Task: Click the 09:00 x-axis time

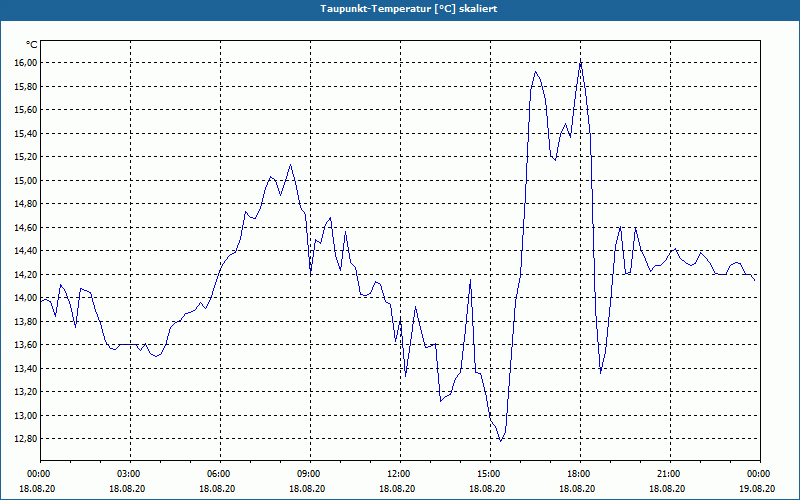Action: pos(308,474)
